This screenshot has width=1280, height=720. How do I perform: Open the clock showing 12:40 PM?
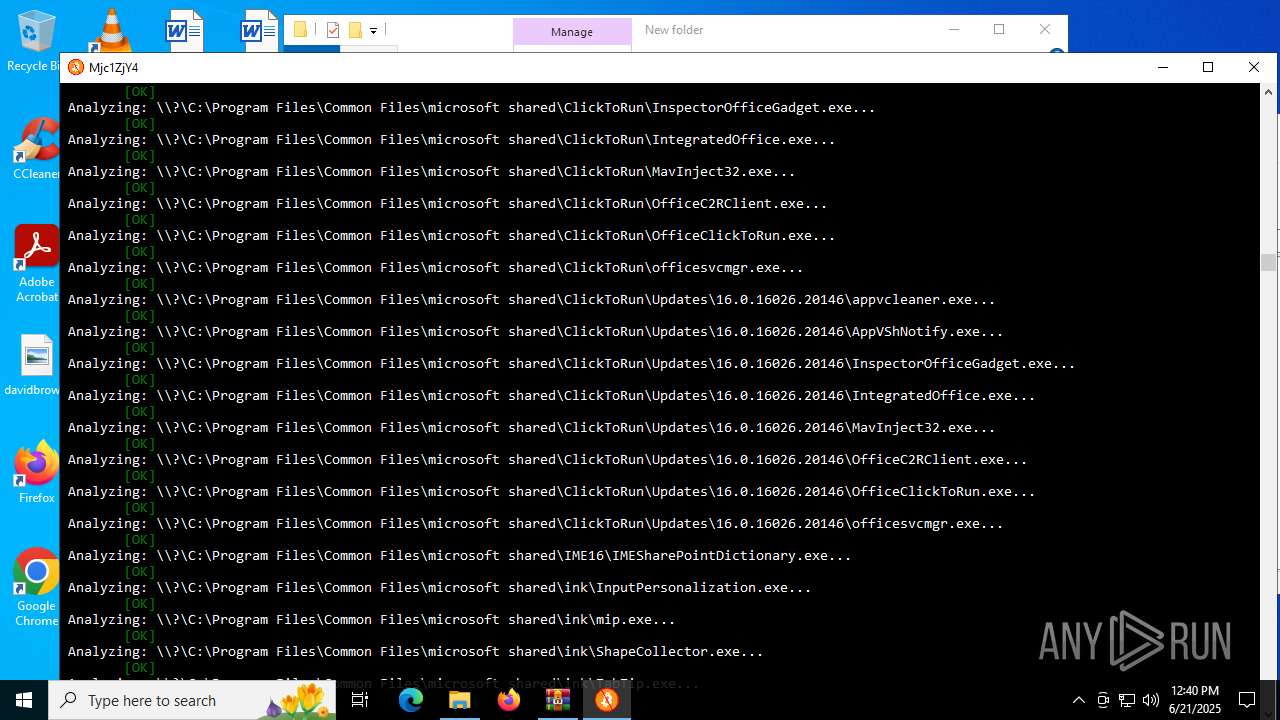[x=1194, y=700]
